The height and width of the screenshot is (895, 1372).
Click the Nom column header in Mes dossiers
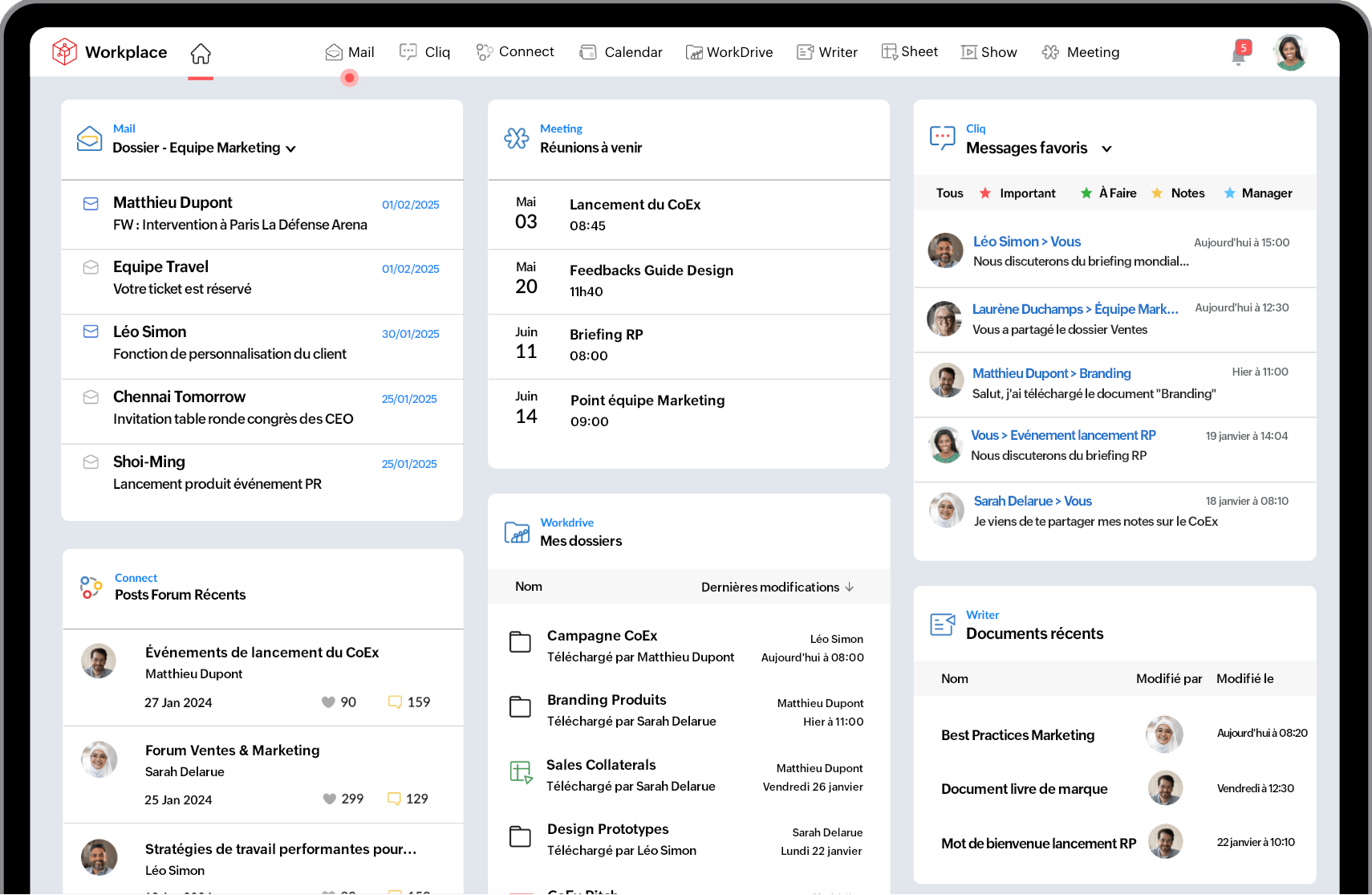[x=529, y=587]
